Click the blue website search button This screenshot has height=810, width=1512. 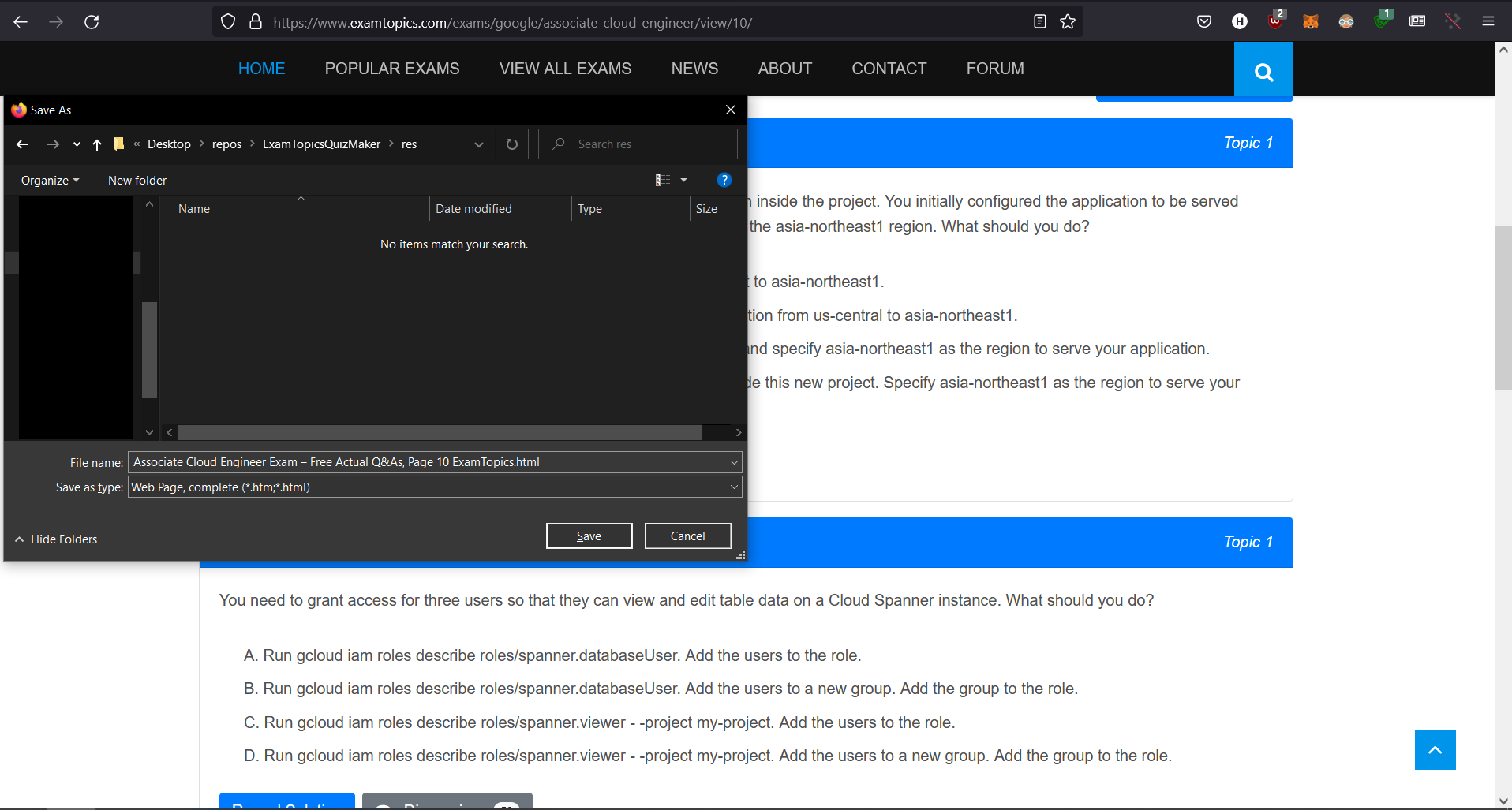point(1263,72)
